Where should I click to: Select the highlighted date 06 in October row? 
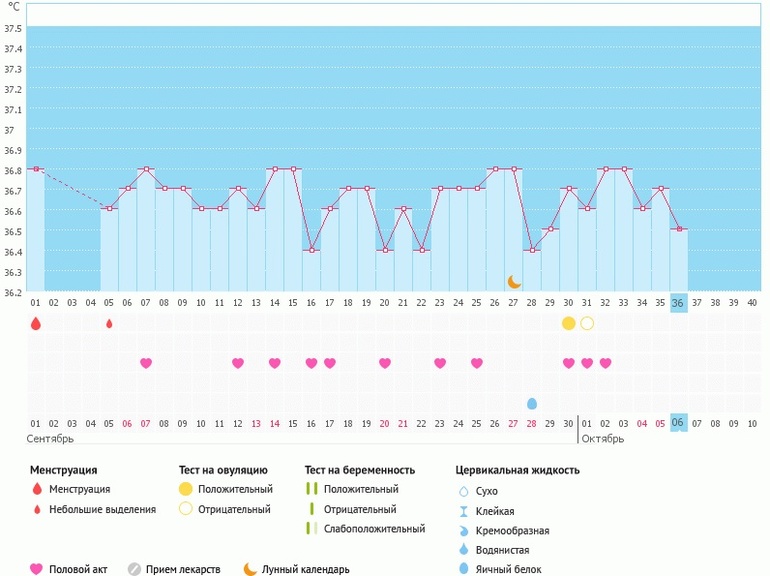[679, 423]
